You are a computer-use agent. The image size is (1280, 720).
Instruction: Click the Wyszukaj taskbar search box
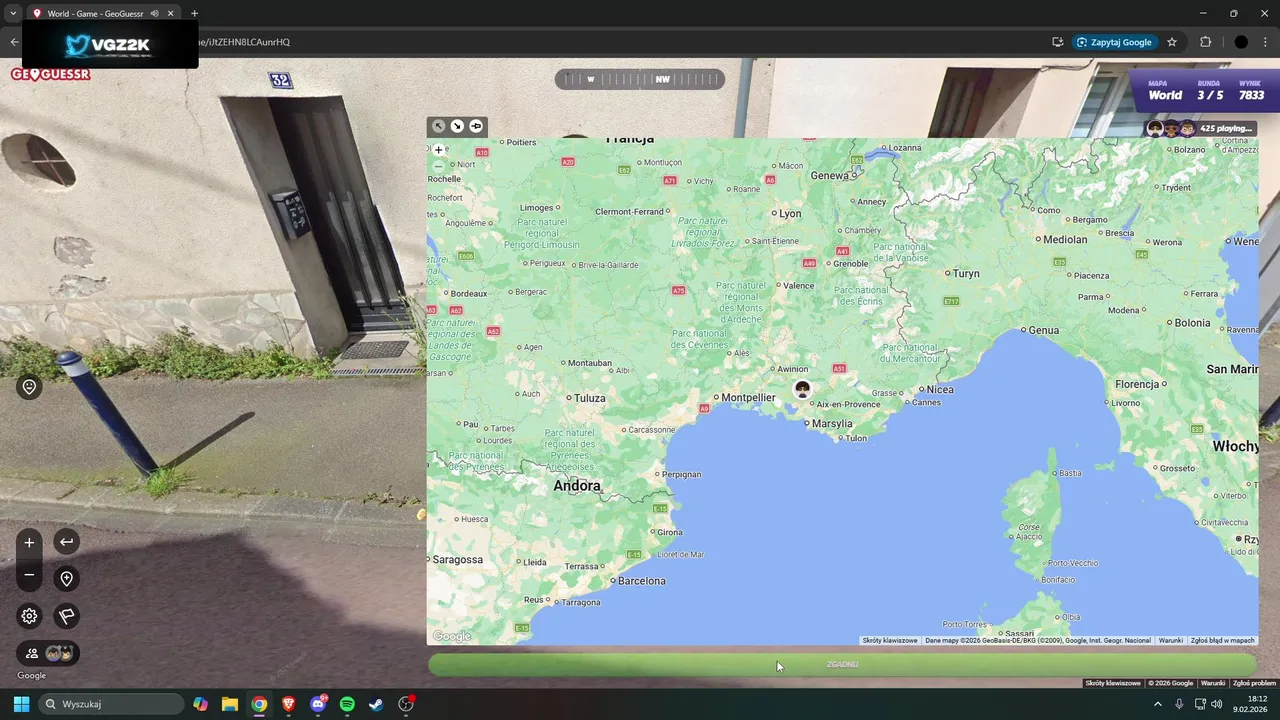111,704
